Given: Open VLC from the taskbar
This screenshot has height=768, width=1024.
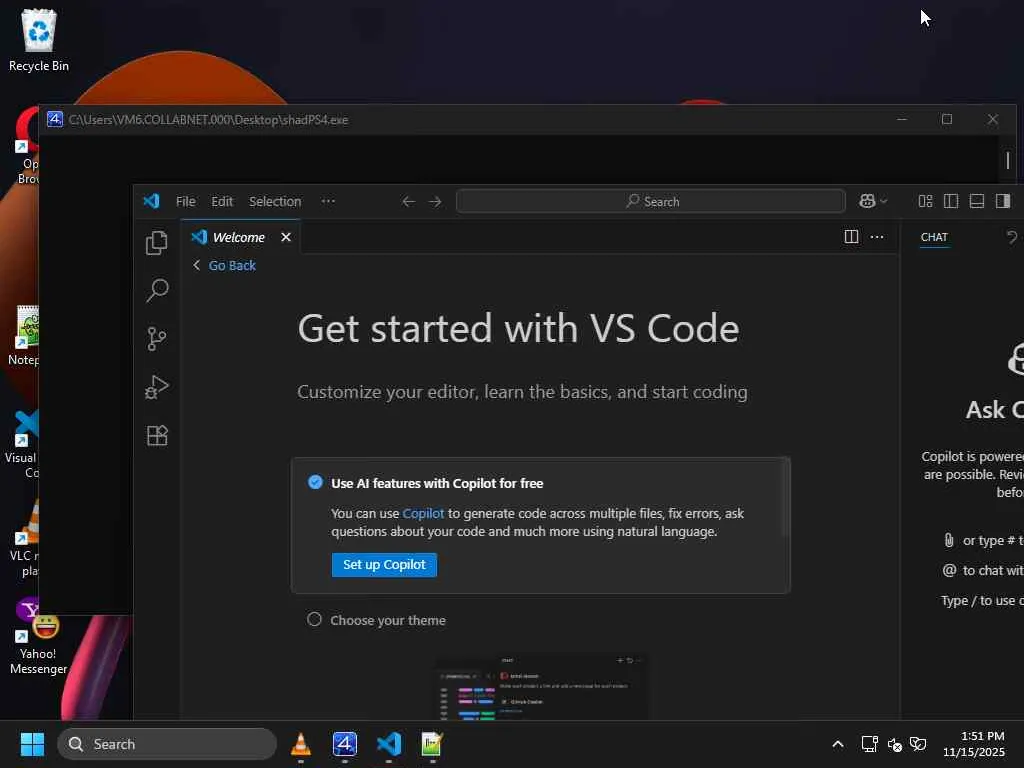Looking at the screenshot, I should 300,744.
